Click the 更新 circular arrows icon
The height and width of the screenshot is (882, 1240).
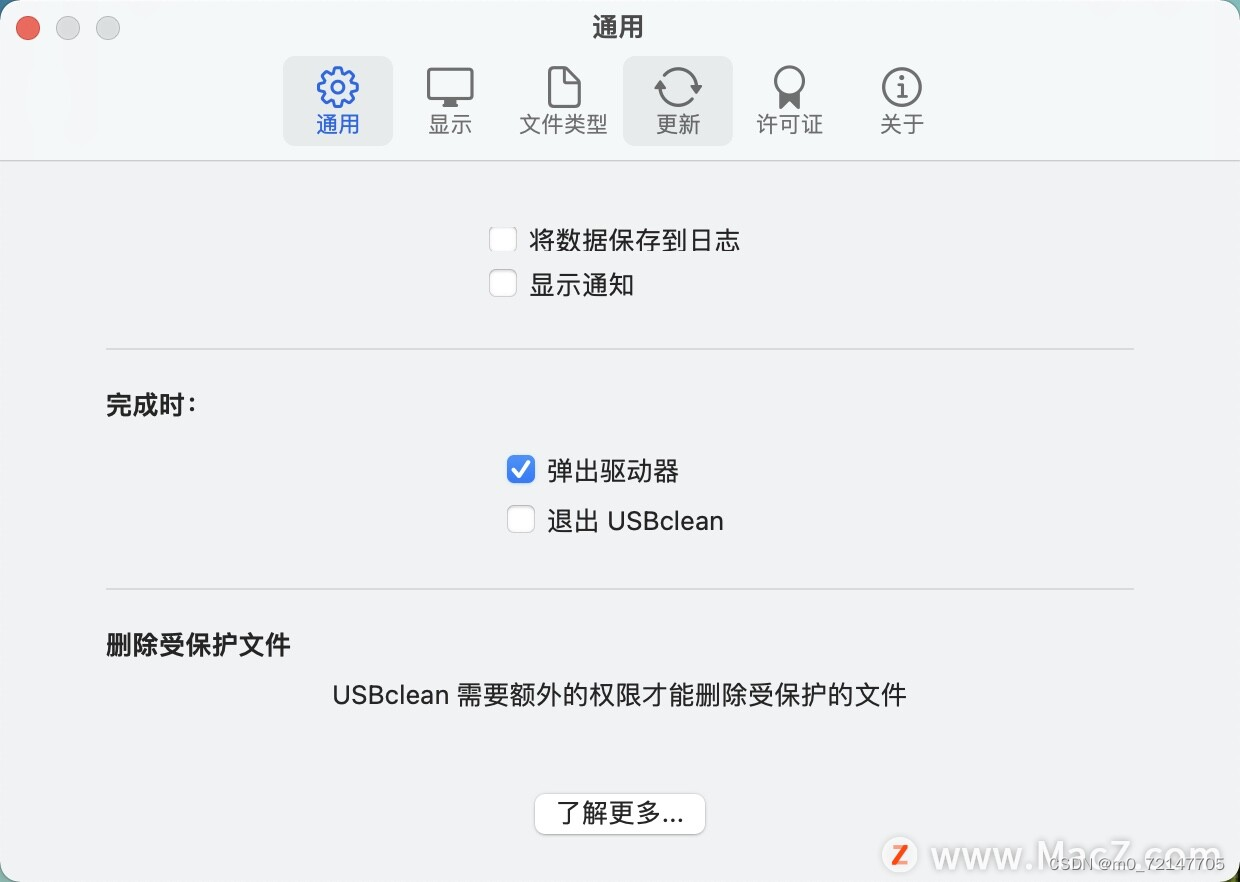678,87
